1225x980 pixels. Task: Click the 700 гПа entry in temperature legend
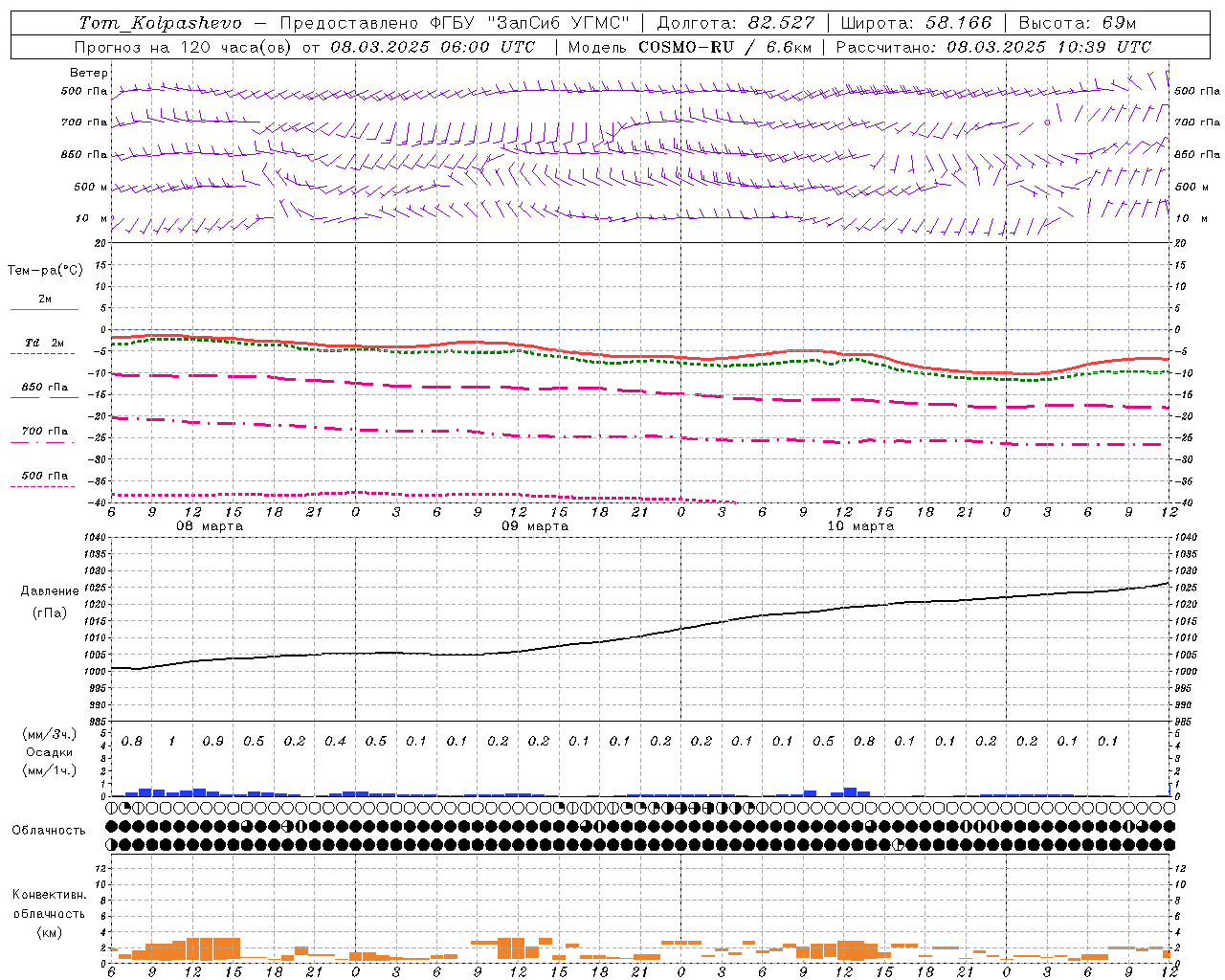[x=44, y=432]
